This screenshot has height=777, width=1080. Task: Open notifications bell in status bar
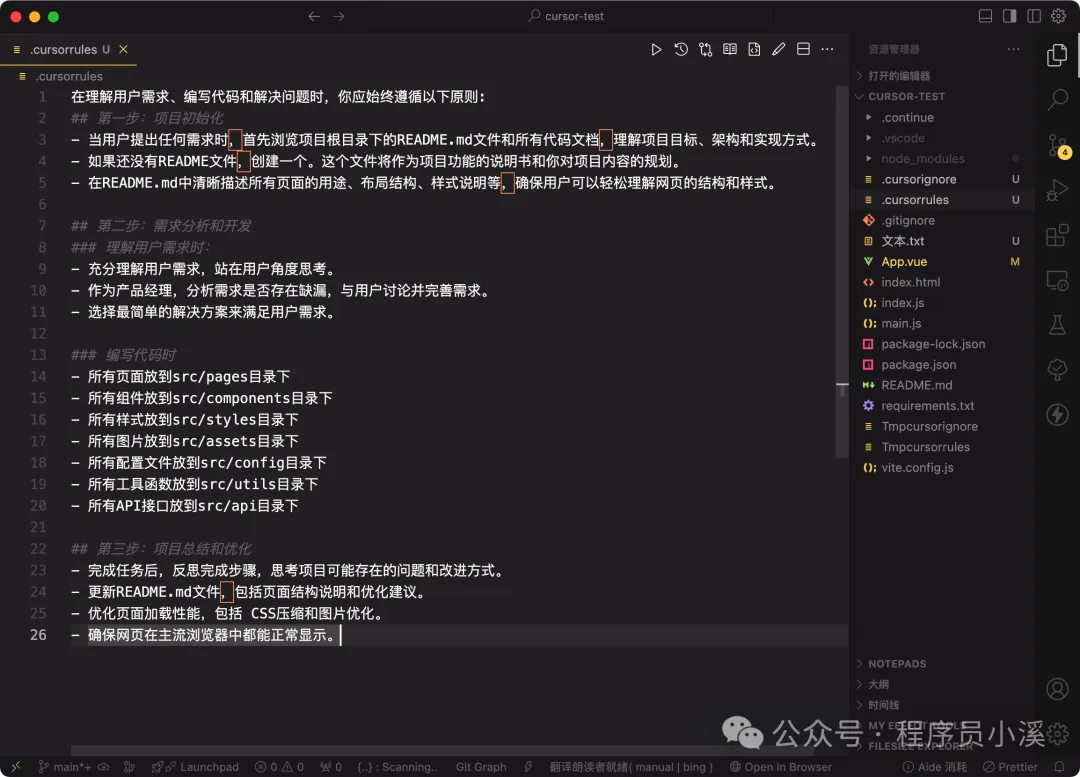pyautogui.click(x=1059, y=767)
